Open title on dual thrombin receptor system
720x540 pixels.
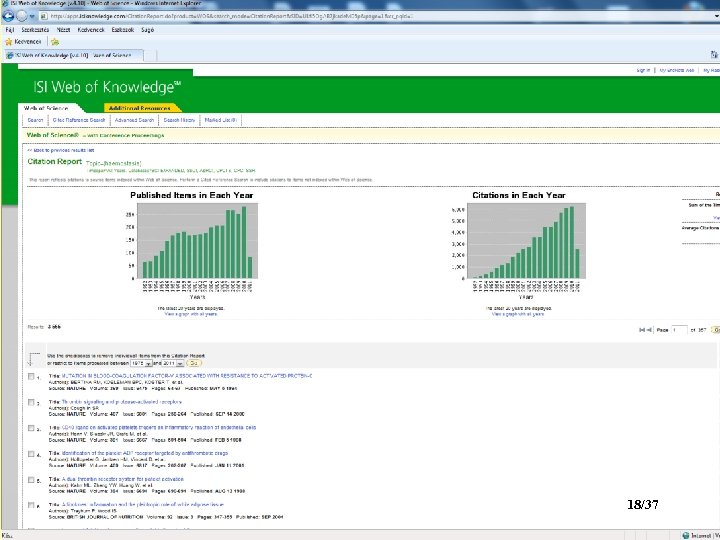122,479
